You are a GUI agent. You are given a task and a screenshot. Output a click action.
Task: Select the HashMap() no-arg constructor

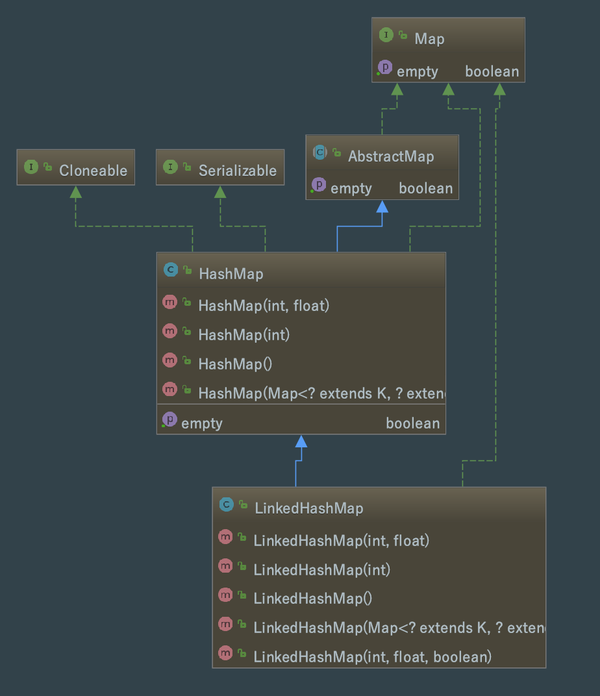(235, 364)
